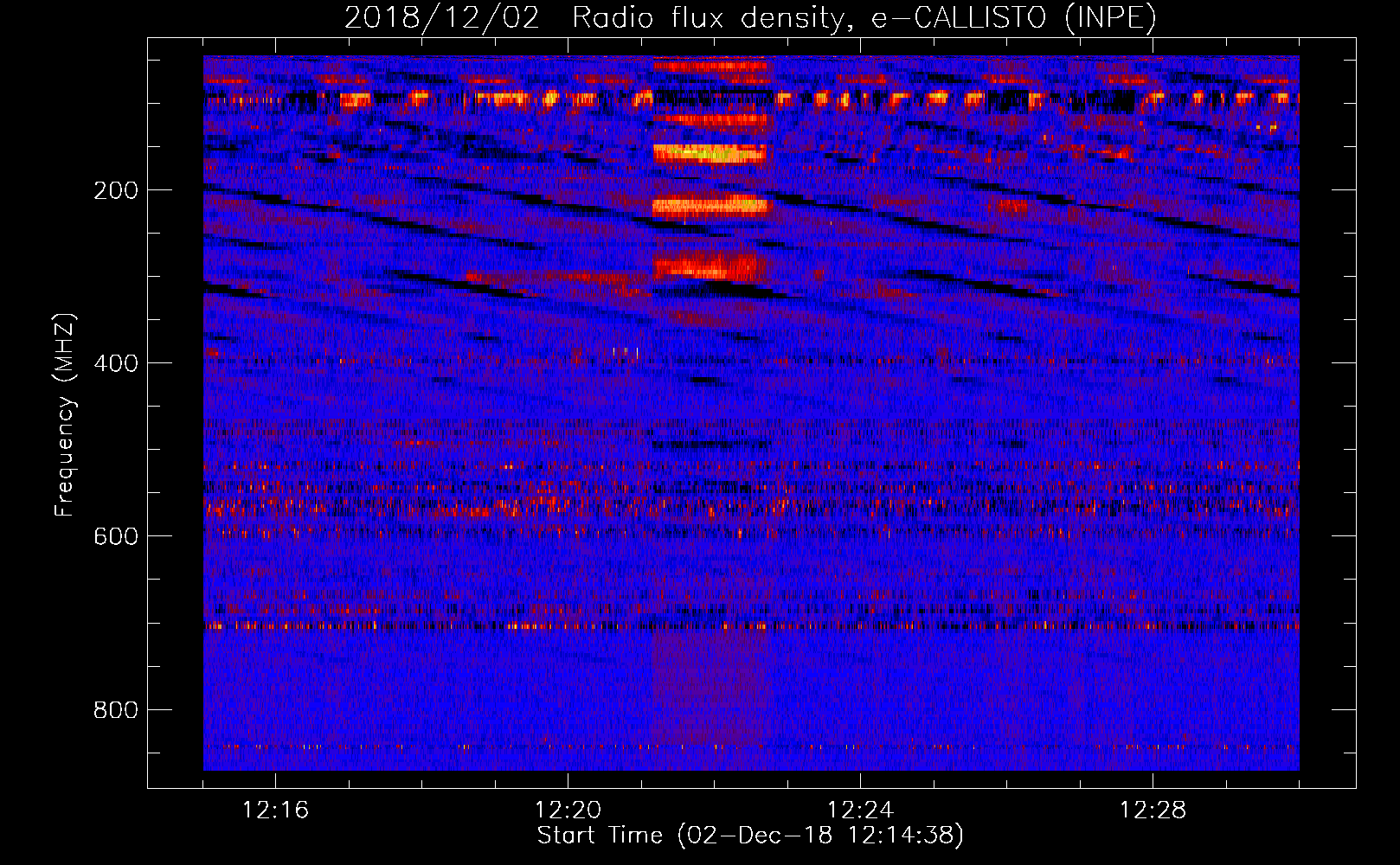Click the 'Frequency (MHZ)' axis label
This screenshot has height=865, width=1400.
[x=65, y=415]
